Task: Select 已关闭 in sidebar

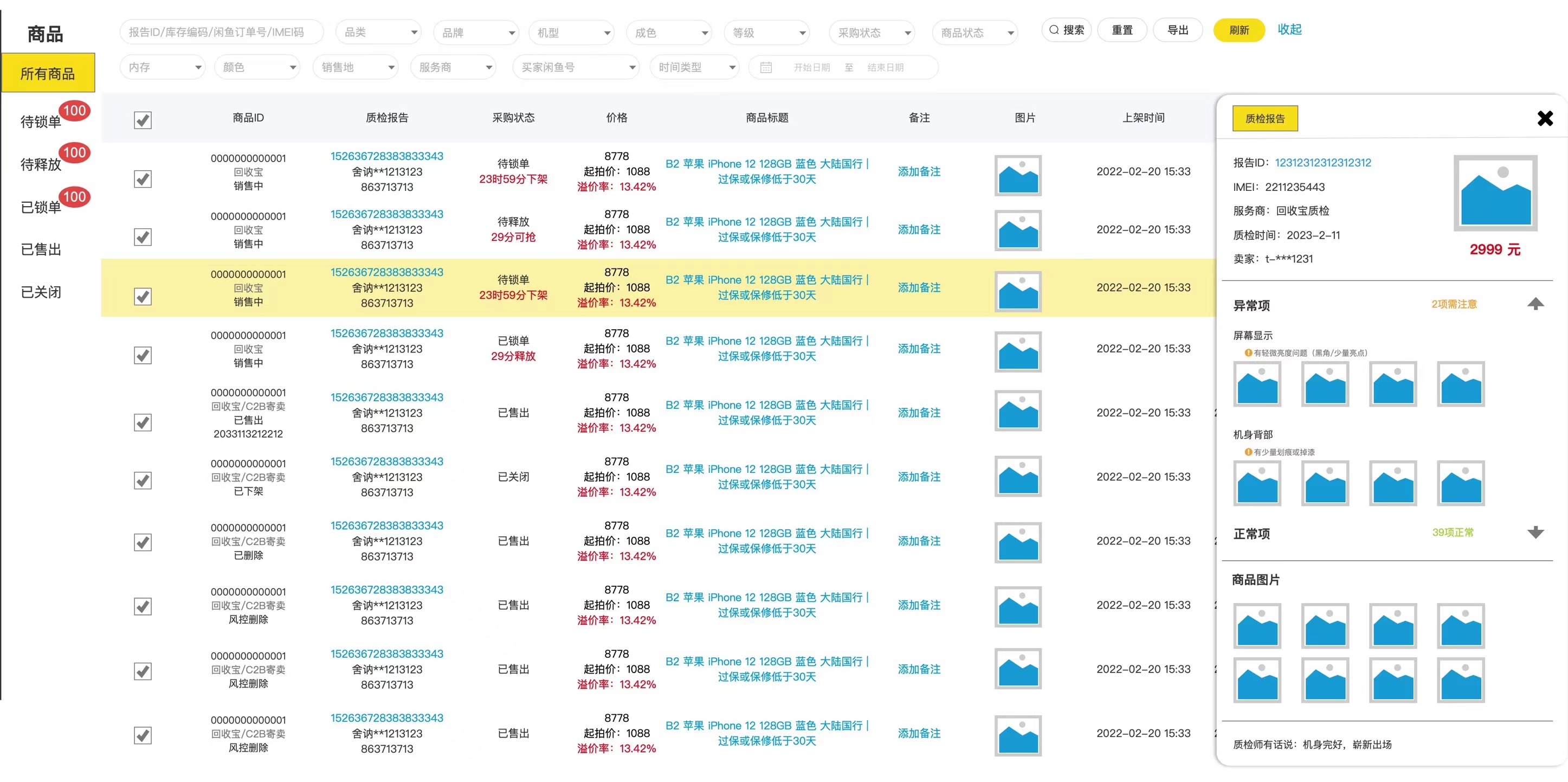Action: [41, 292]
